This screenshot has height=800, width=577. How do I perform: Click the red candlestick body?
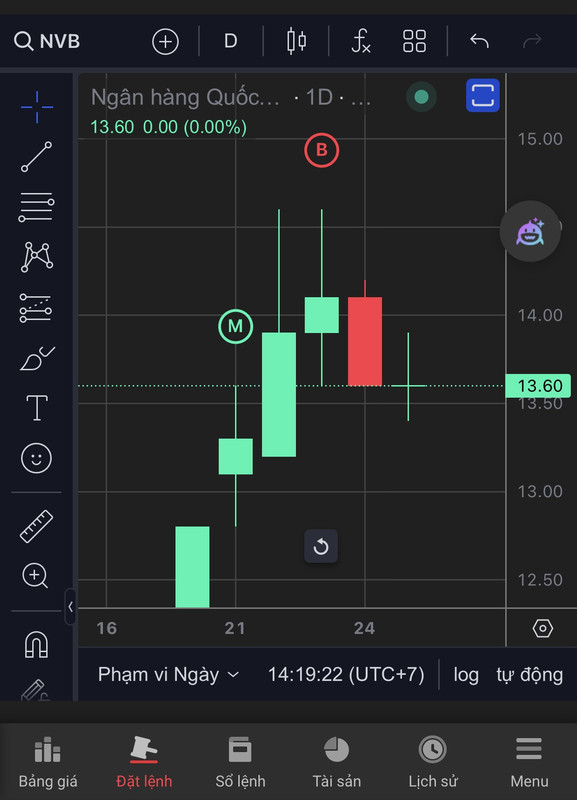365,341
